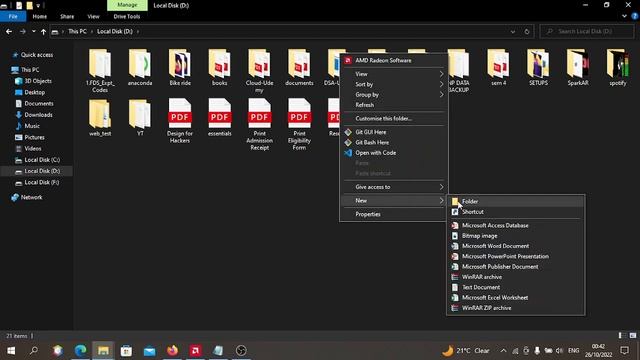Open Microsoft Edge from taskbar
Viewport: 640px width, 360px height.
click(80, 350)
